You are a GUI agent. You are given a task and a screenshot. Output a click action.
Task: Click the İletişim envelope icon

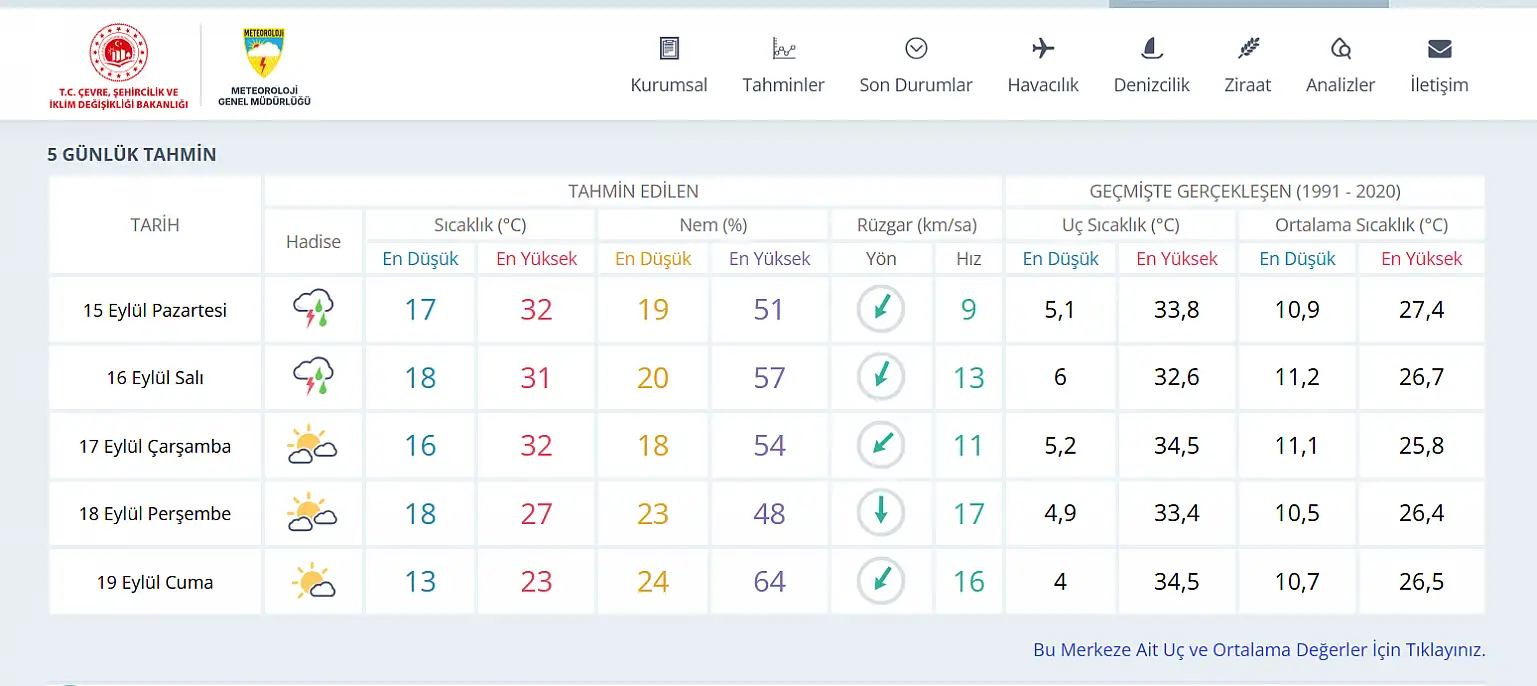(x=1439, y=48)
